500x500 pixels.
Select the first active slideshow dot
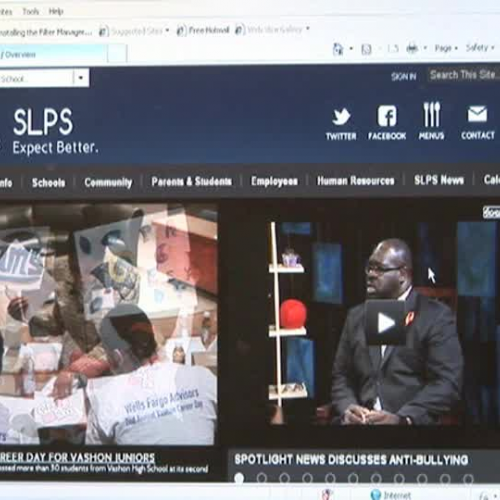(239, 478)
